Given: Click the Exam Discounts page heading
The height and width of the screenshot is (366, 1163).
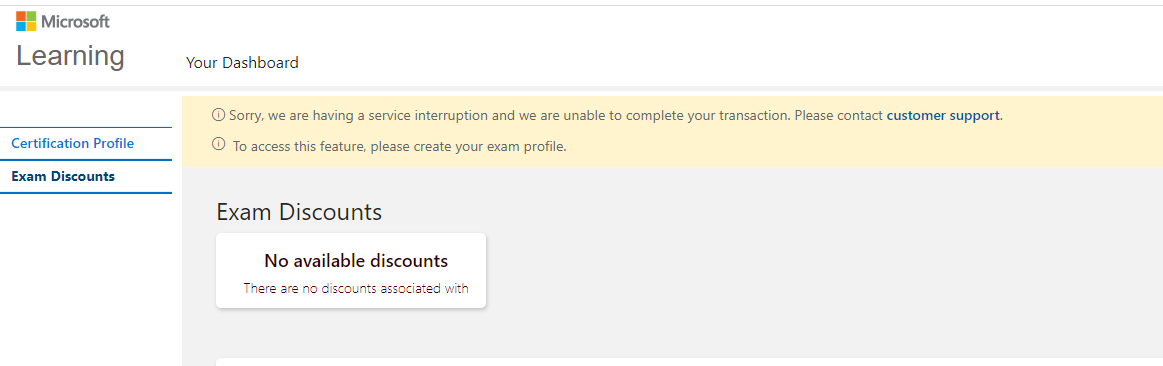Looking at the screenshot, I should (x=299, y=212).
